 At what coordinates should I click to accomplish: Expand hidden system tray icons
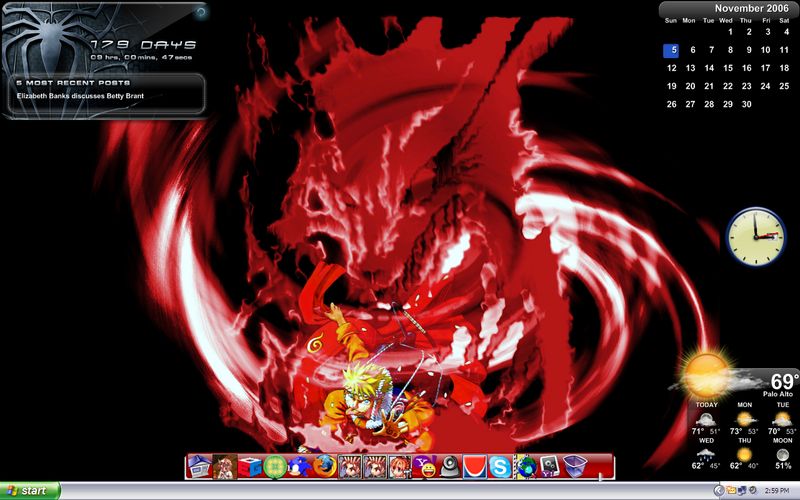718,491
